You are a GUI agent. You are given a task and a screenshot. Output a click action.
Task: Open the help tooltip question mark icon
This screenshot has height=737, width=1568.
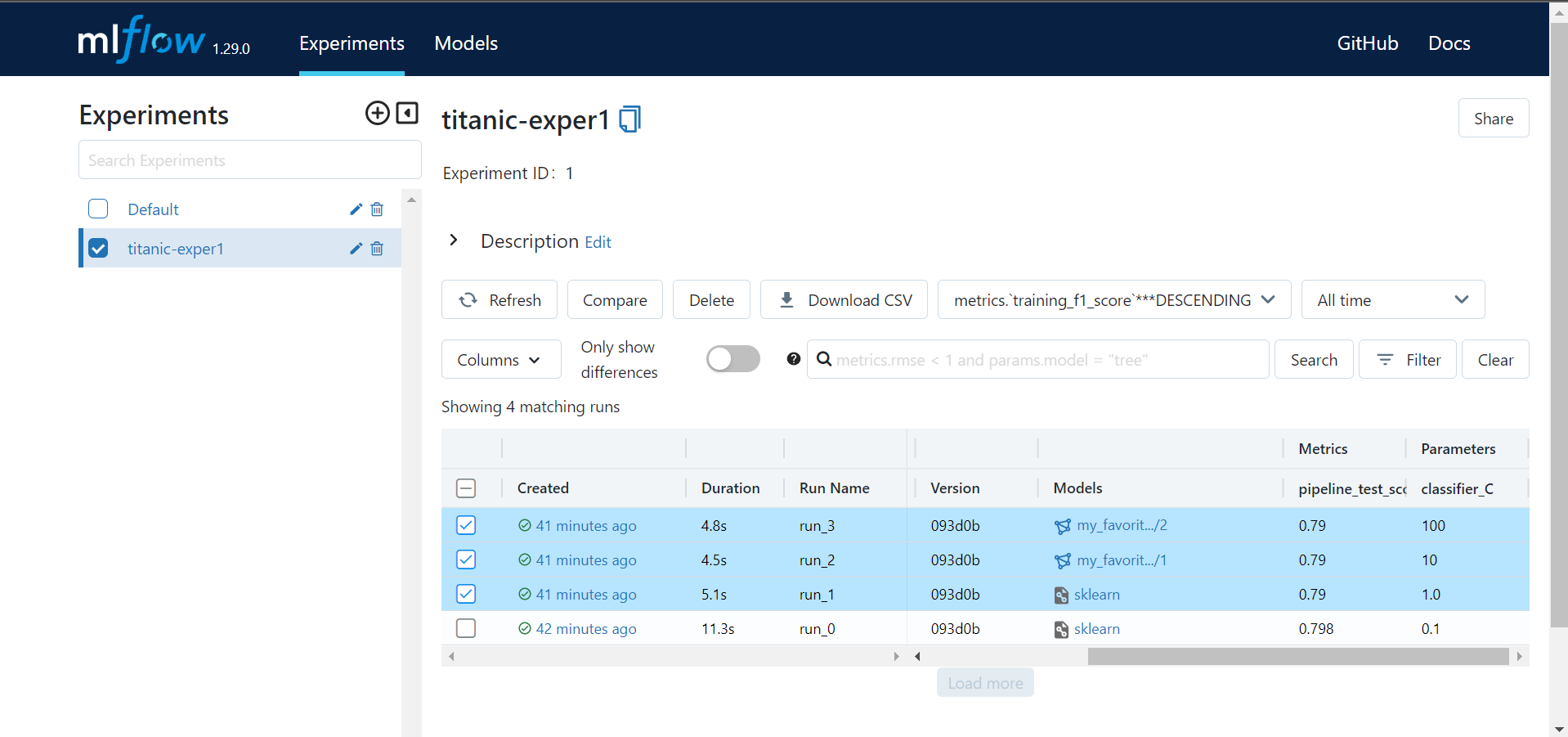click(792, 359)
